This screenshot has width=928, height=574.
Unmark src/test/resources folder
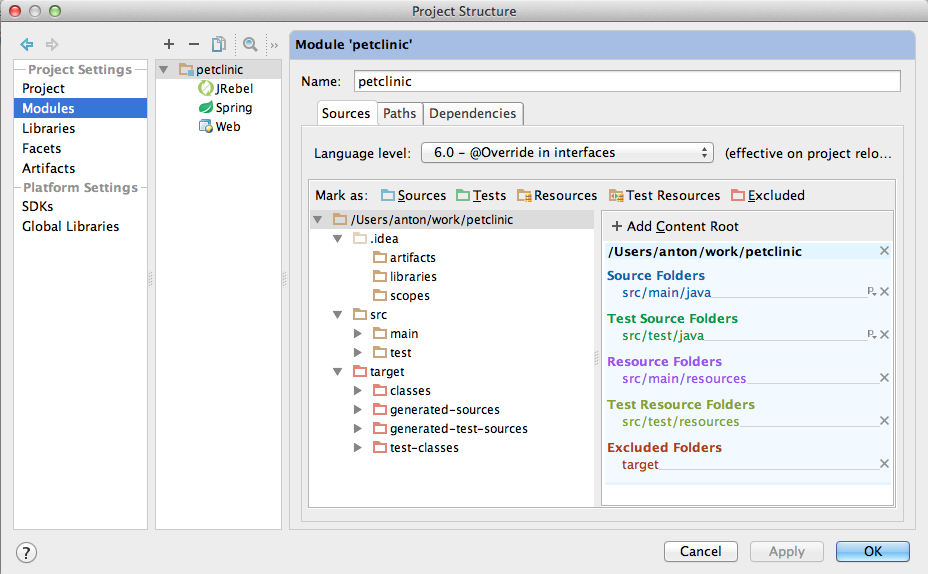click(x=884, y=421)
